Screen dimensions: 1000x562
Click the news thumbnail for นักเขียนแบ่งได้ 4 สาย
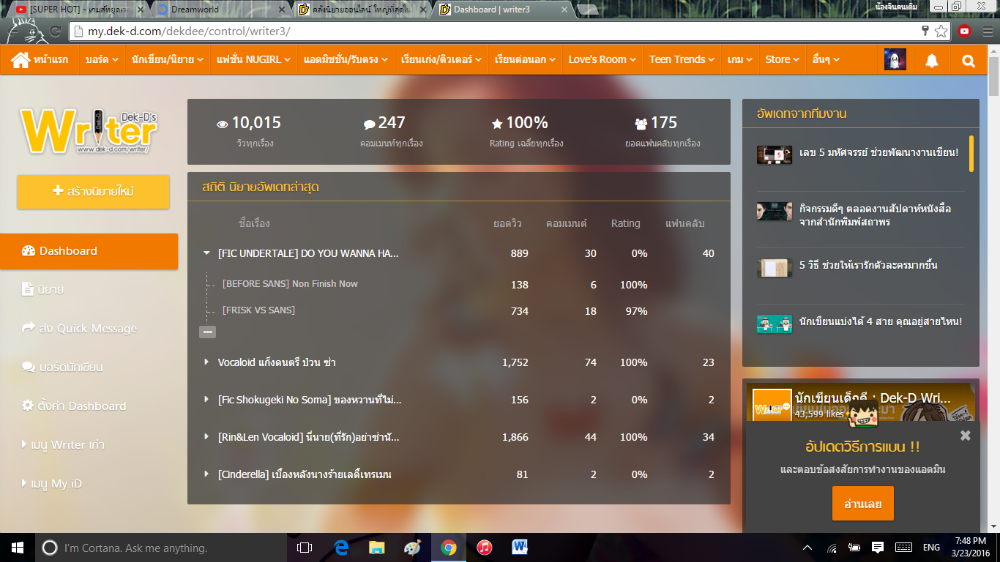(774, 323)
